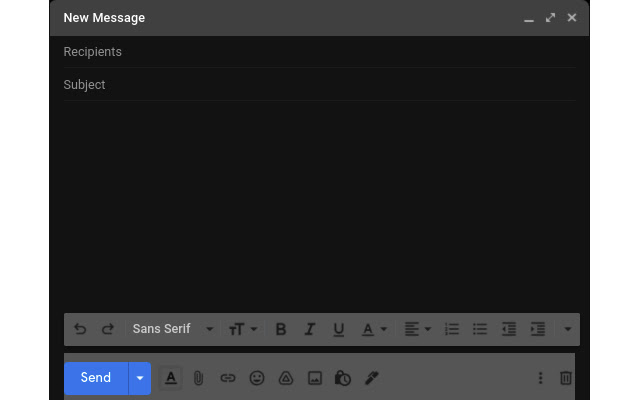Click into the Subject field

point(318,85)
